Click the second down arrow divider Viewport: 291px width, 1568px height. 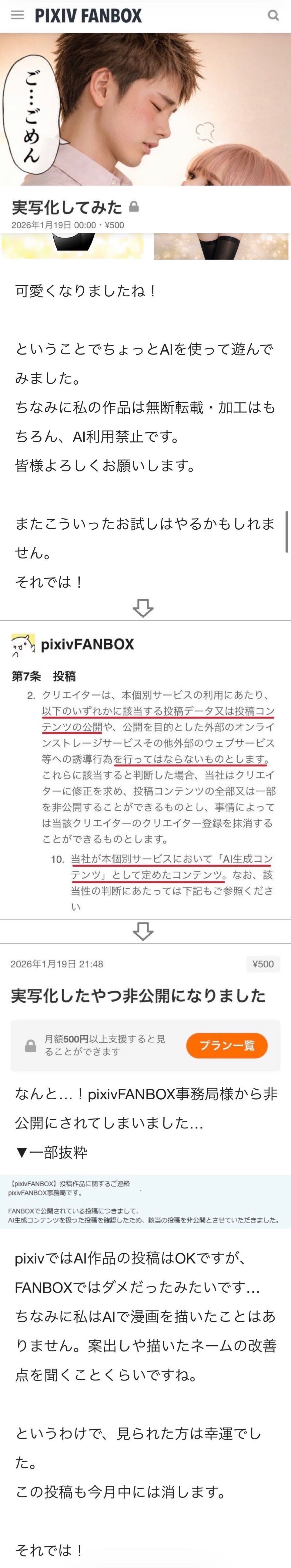[x=143, y=931]
